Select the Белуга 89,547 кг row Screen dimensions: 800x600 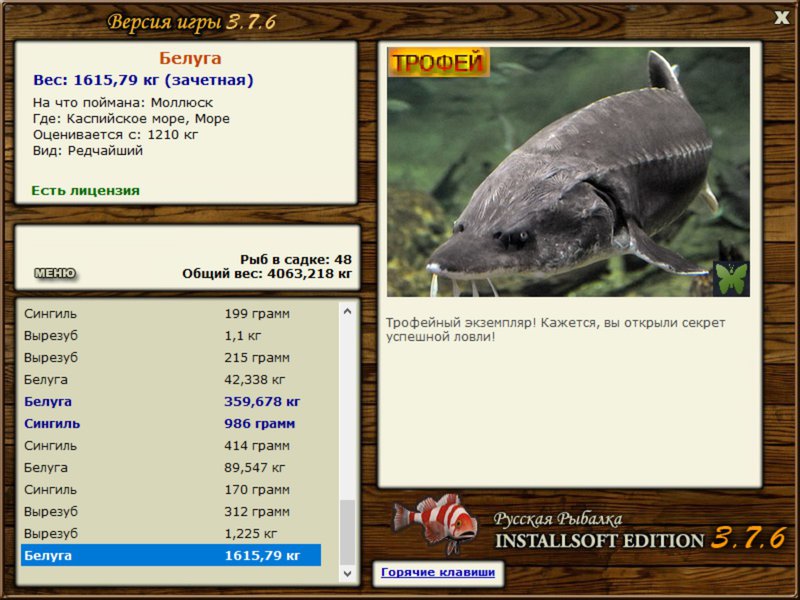[x=171, y=467]
